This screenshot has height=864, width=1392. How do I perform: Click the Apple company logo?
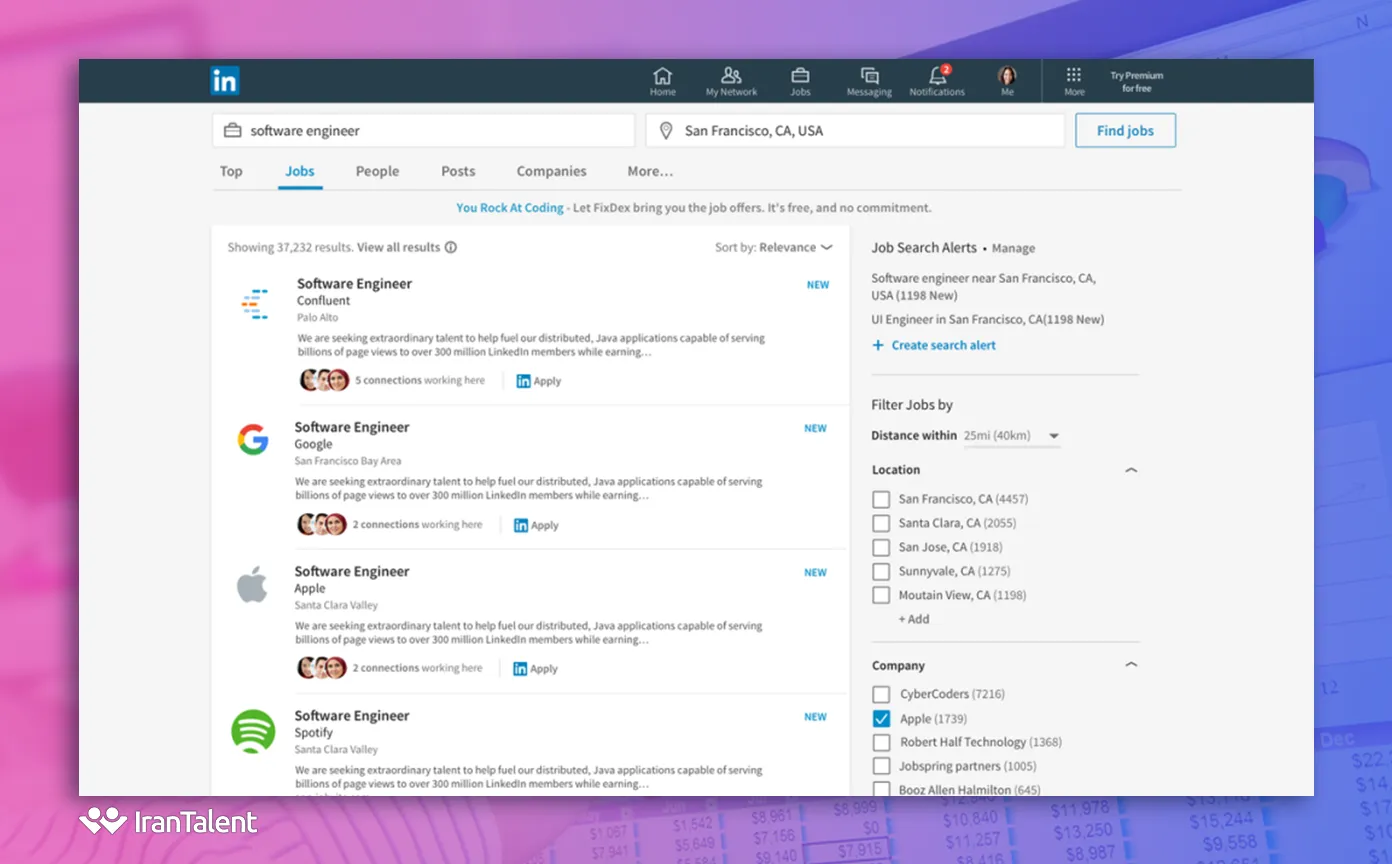click(x=252, y=585)
